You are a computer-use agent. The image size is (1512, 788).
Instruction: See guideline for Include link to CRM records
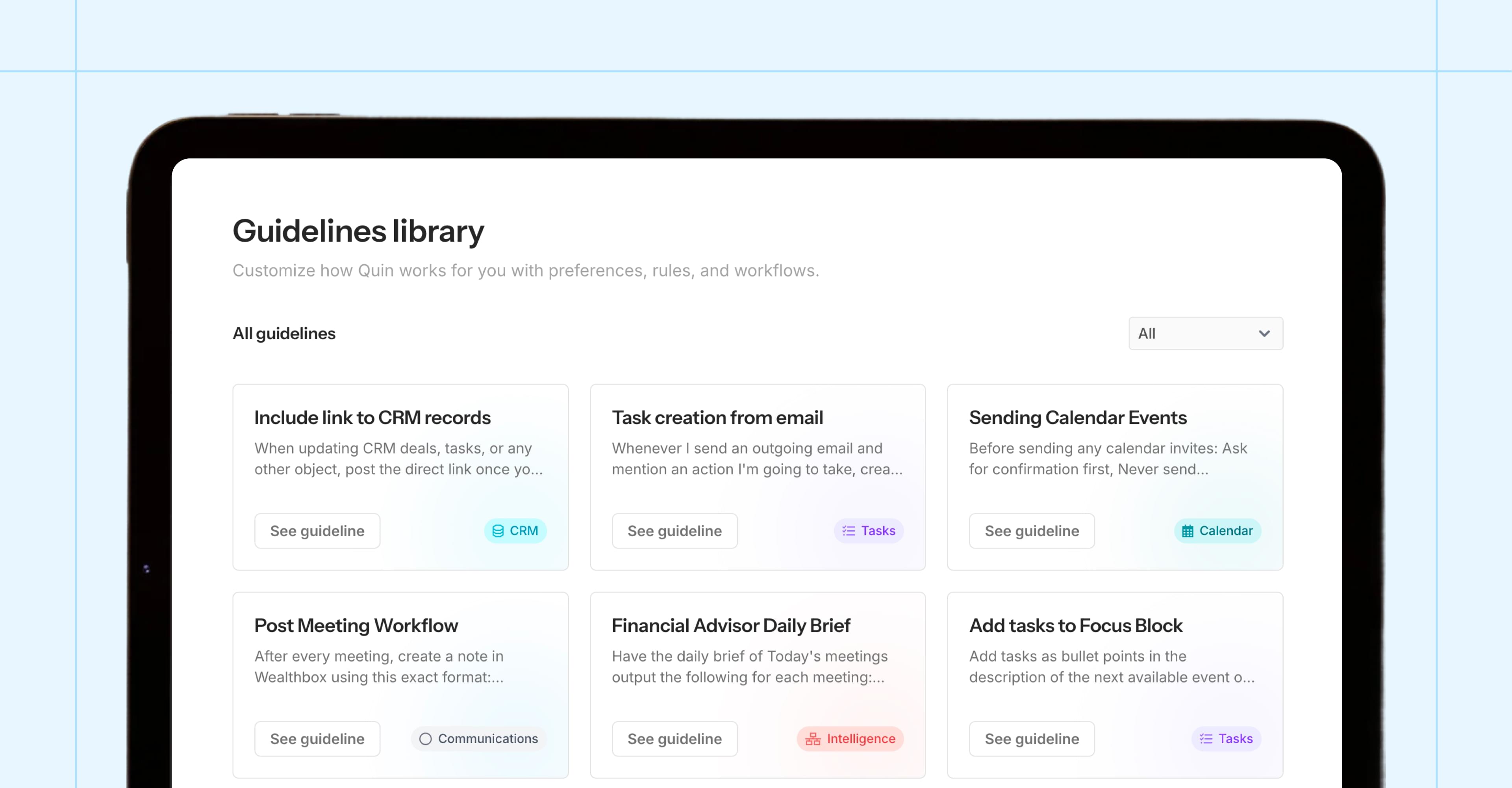pos(317,531)
